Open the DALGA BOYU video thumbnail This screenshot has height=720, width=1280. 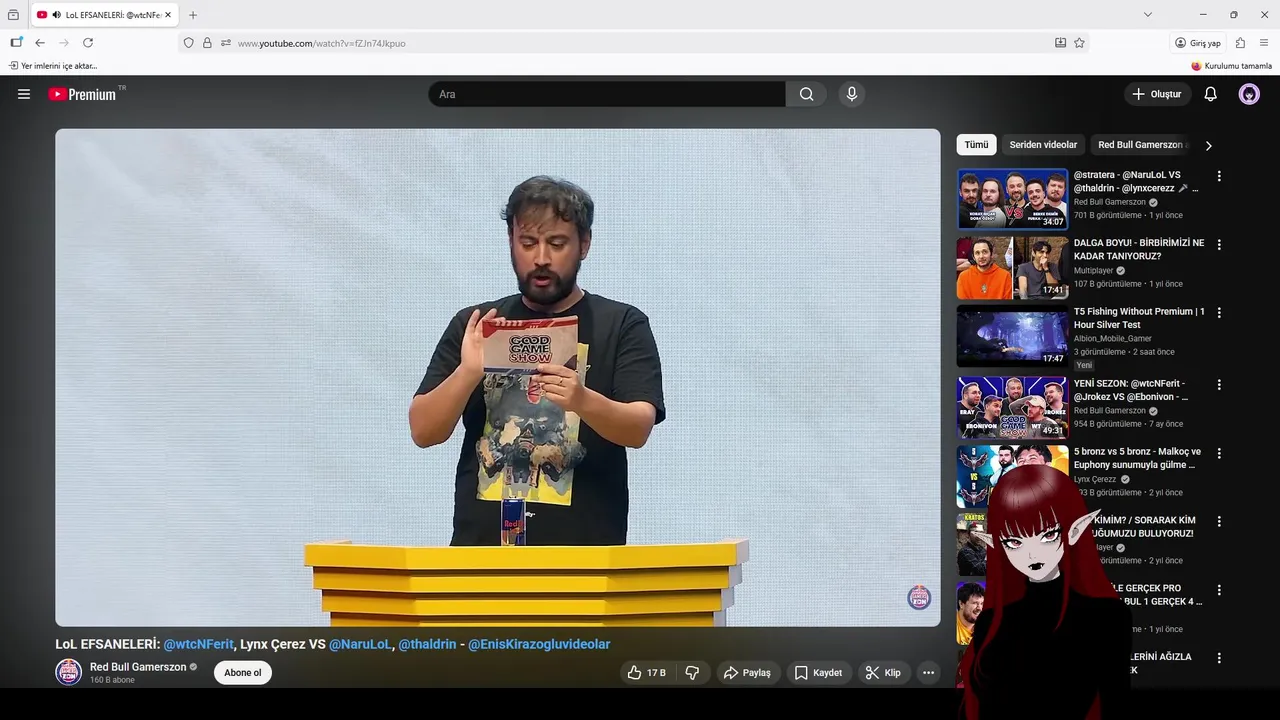coord(1012,268)
